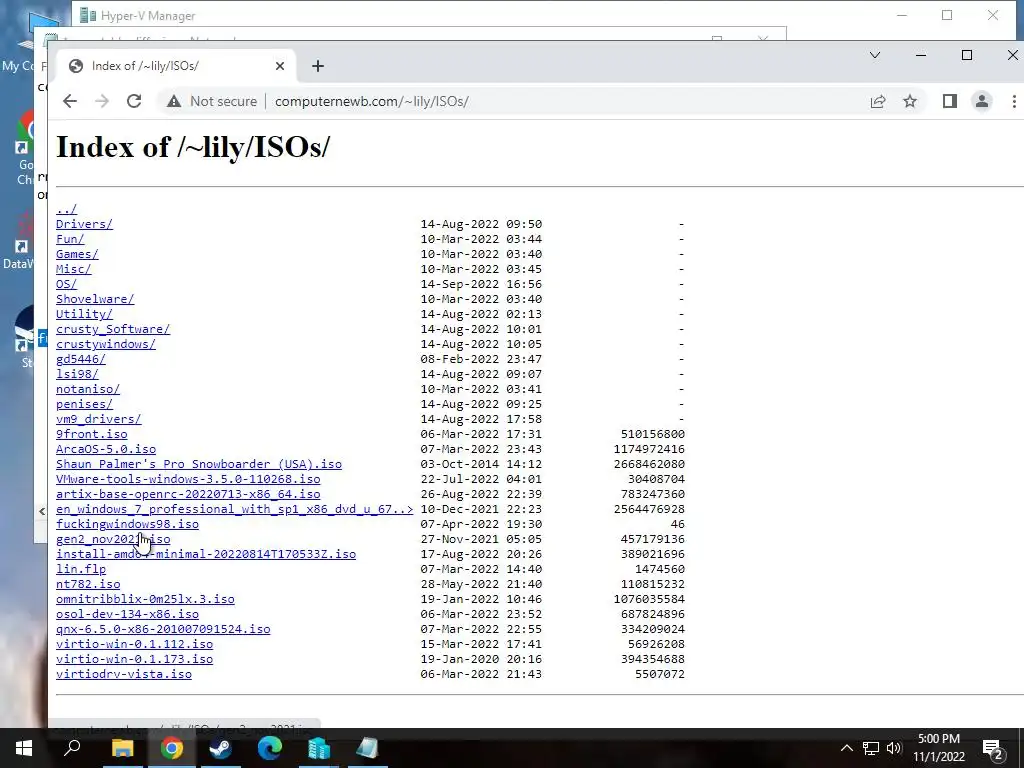Open the notification center icon
Image resolution: width=1024 pixels, height=768 pixels.
tap(993, 748)
